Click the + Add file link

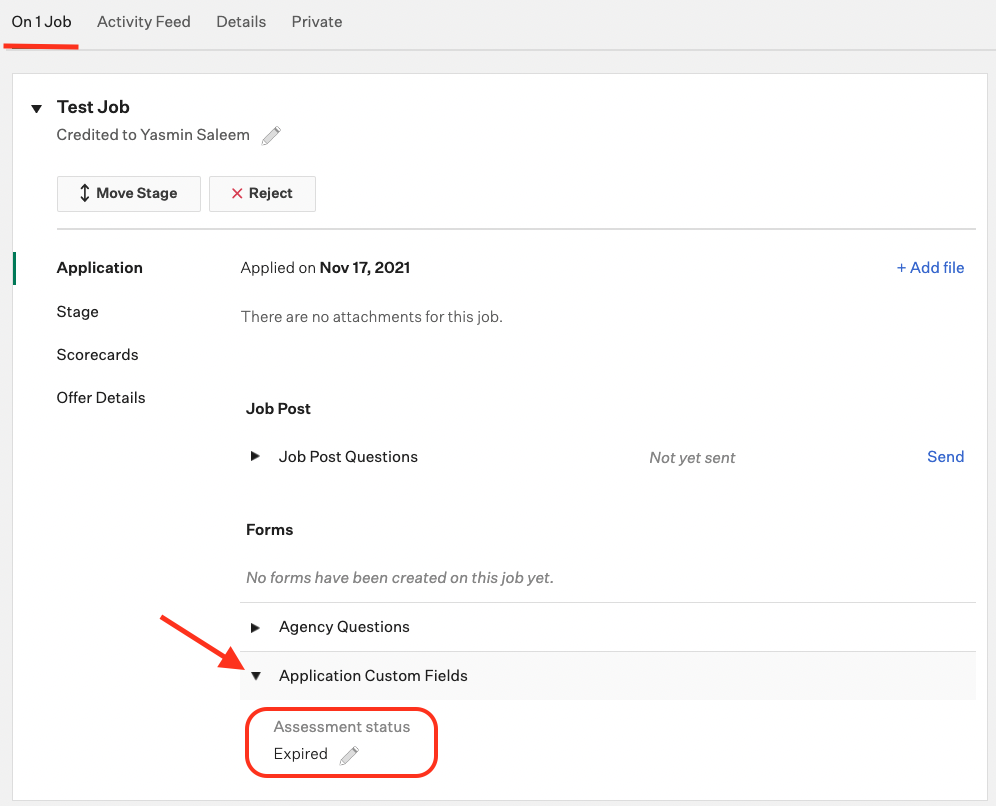tap(930, 267)
